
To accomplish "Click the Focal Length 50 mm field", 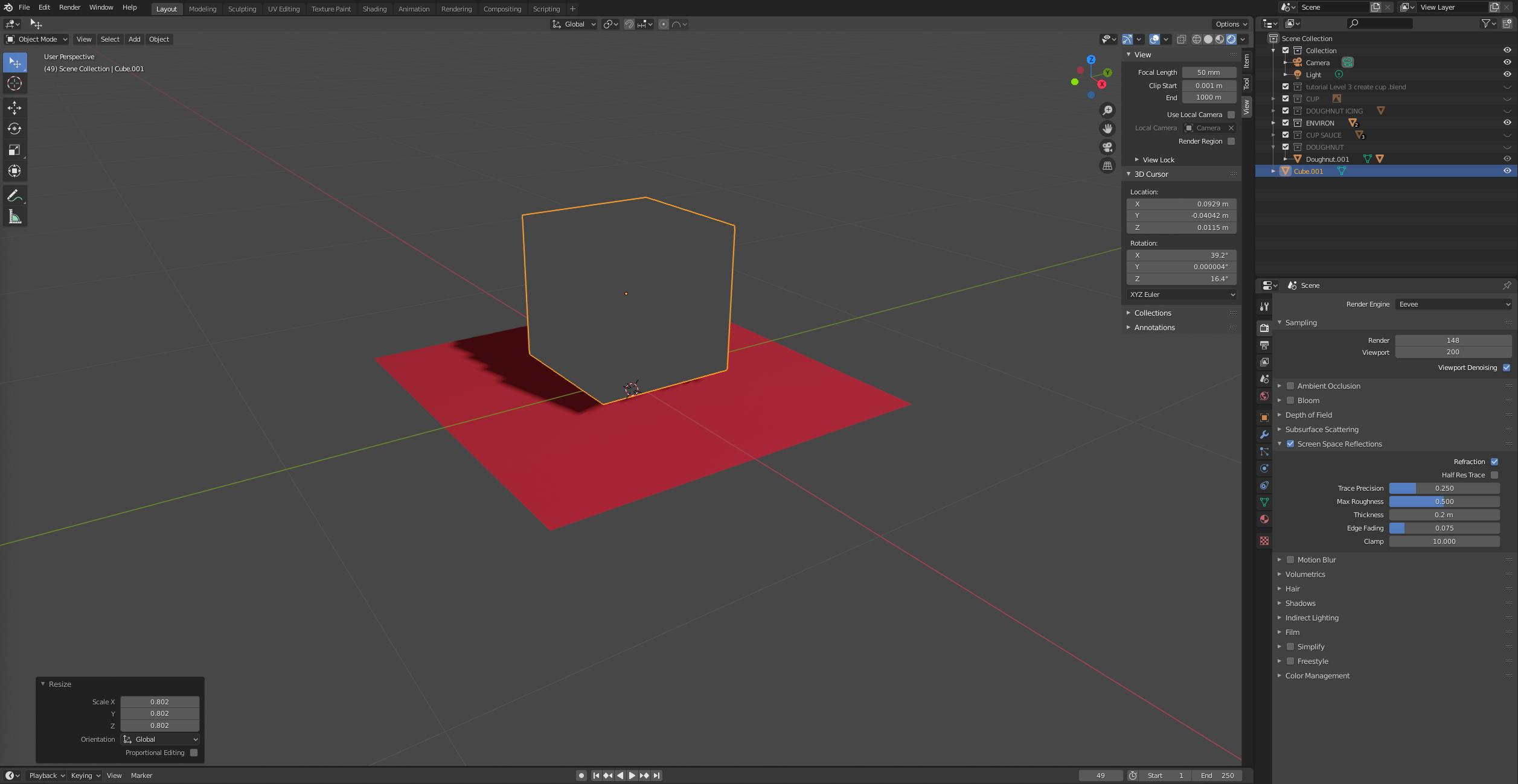I will tap(1209, 72).
